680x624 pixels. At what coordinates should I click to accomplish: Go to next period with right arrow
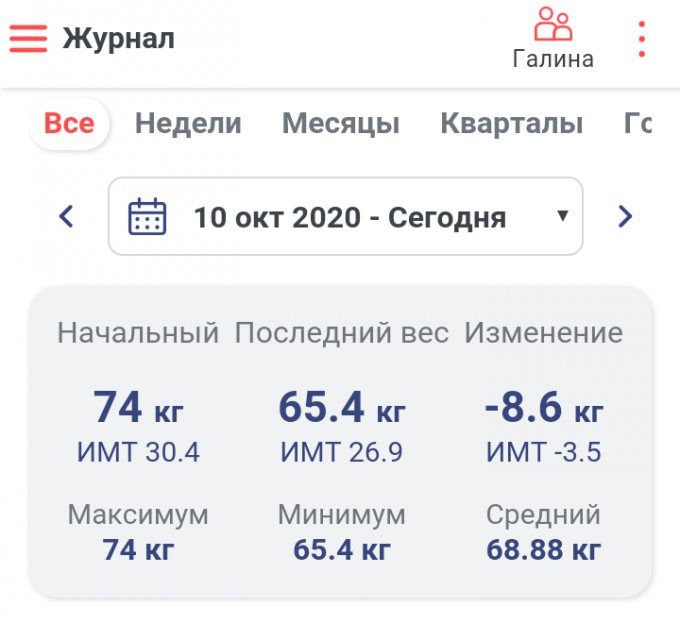click(625, 216)
